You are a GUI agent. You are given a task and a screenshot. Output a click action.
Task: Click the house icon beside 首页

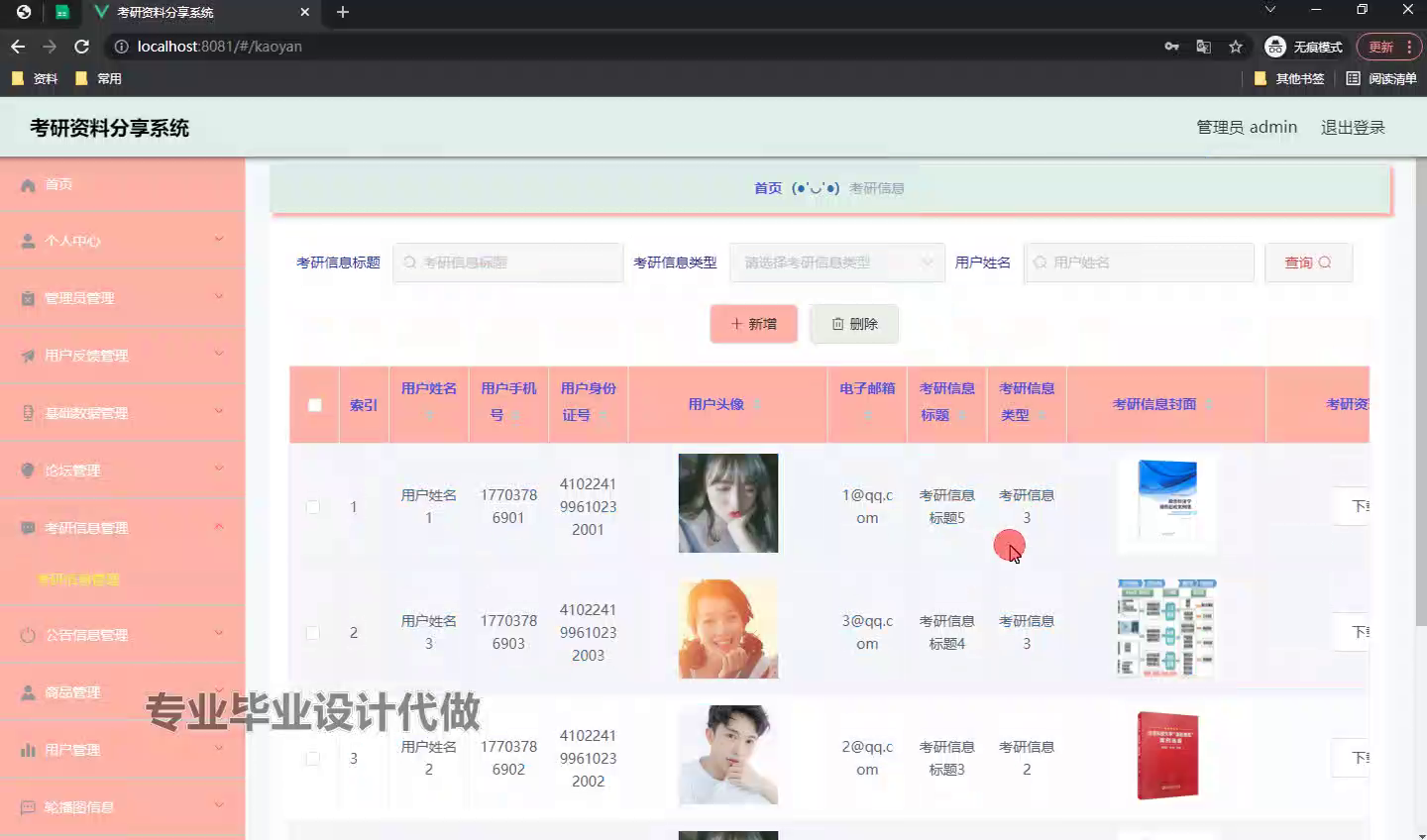click(28, 184)
